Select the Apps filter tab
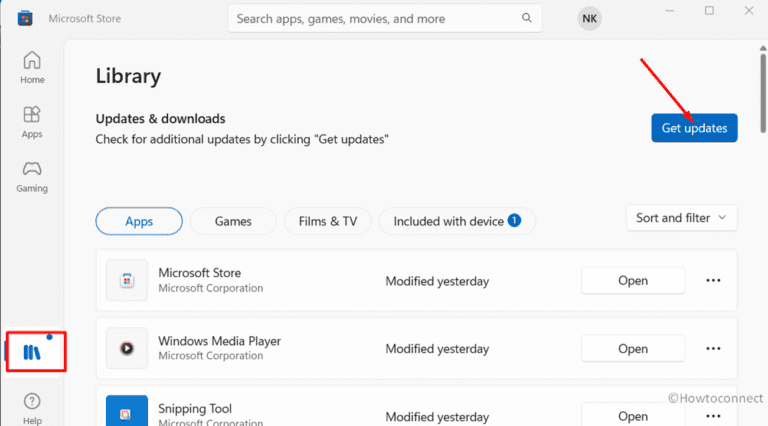The height and width of the screenshot is (426, 768). 139,221
